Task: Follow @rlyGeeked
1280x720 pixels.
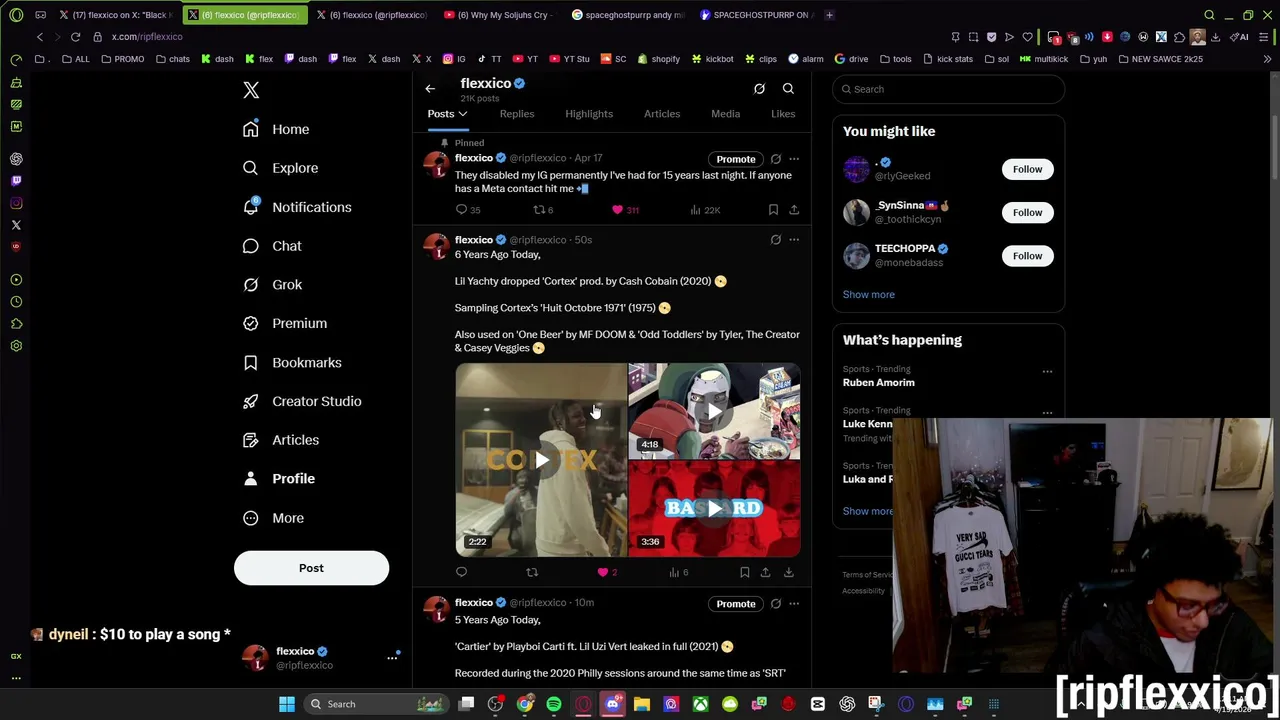Action: tap(1027, 169)
